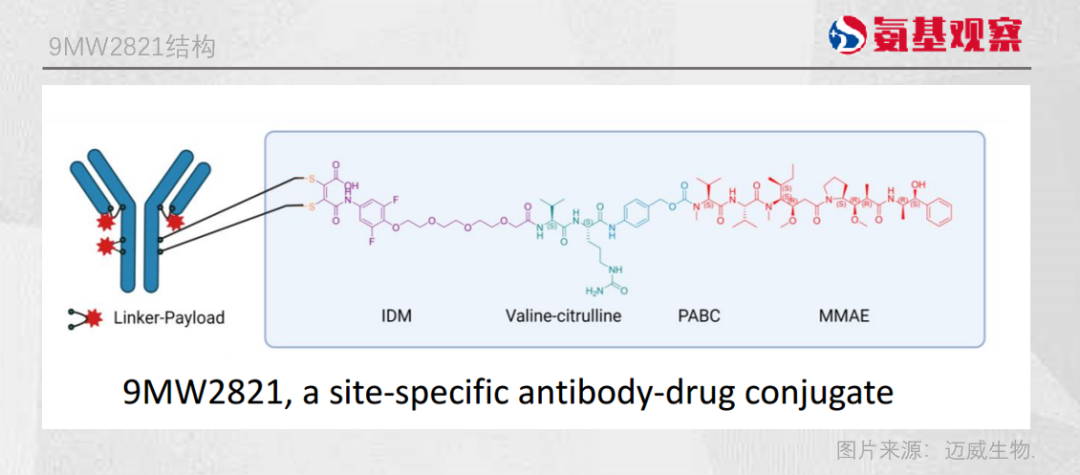The height and width of the screenshot is (475, 1080).
Task: Click the lowest red star on the antibody
Action: tap(103, 246)
